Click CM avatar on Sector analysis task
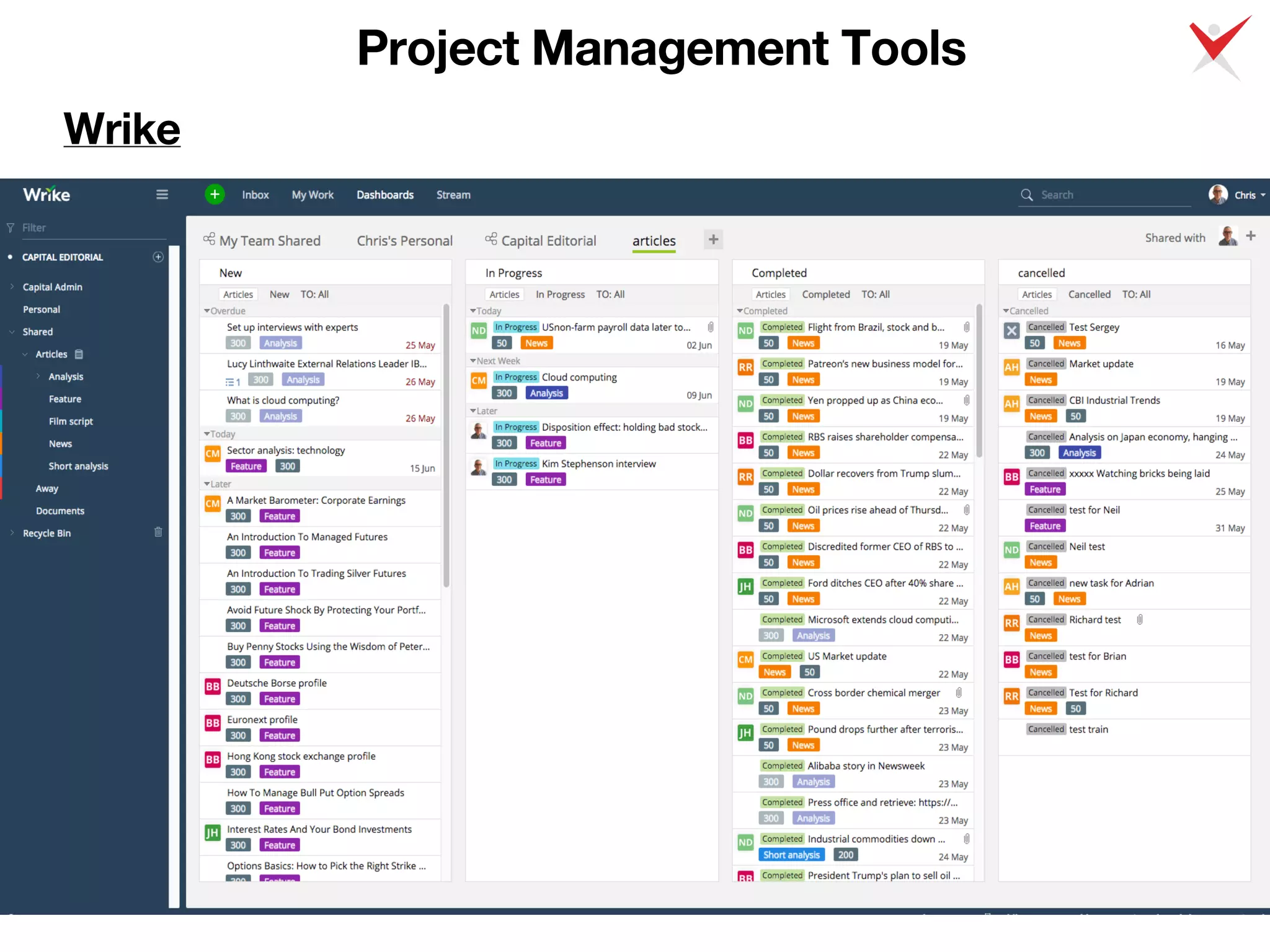 click(213, 454)
